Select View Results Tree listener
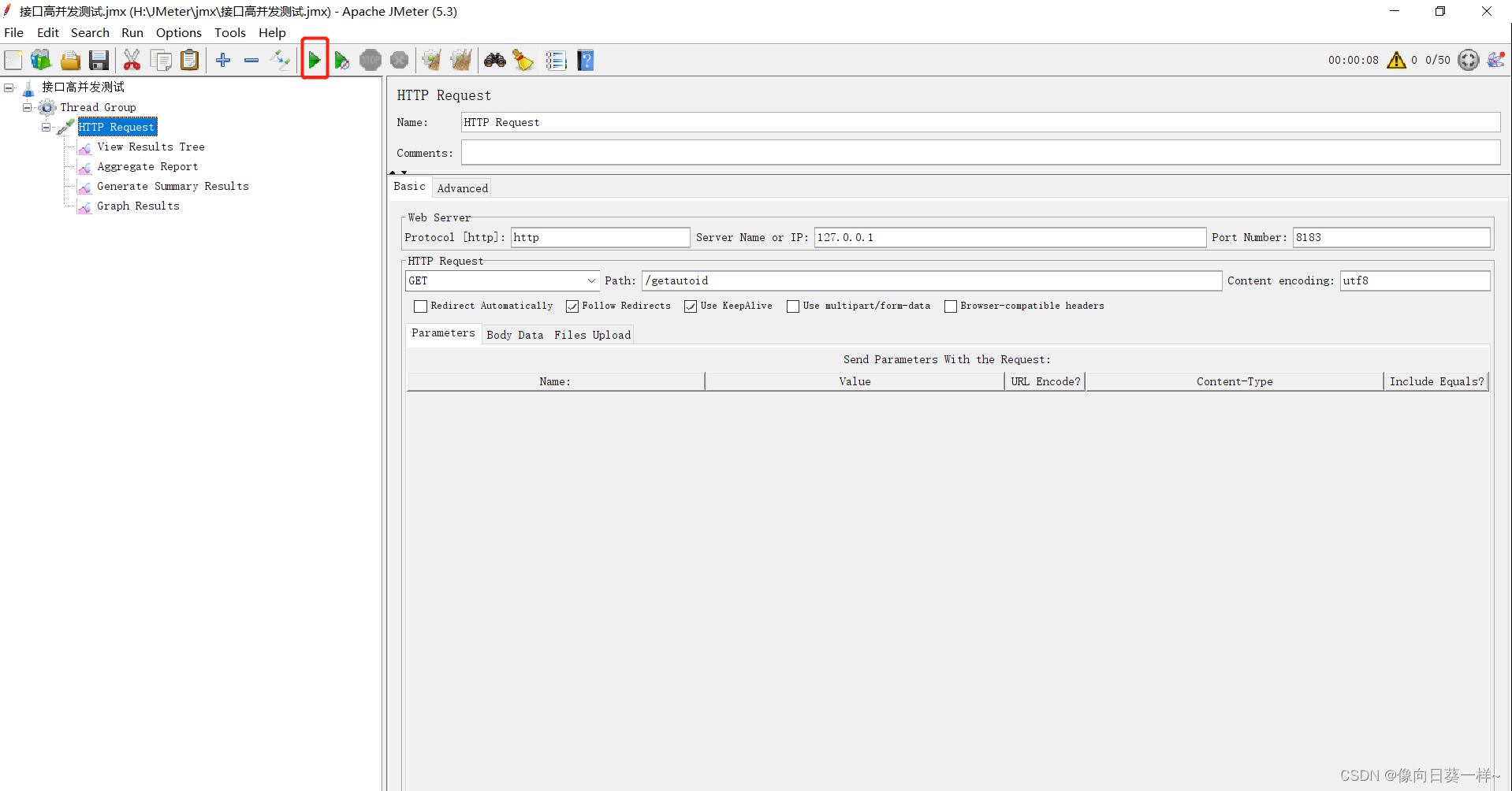1512x791 pixels. click(151, 147)
